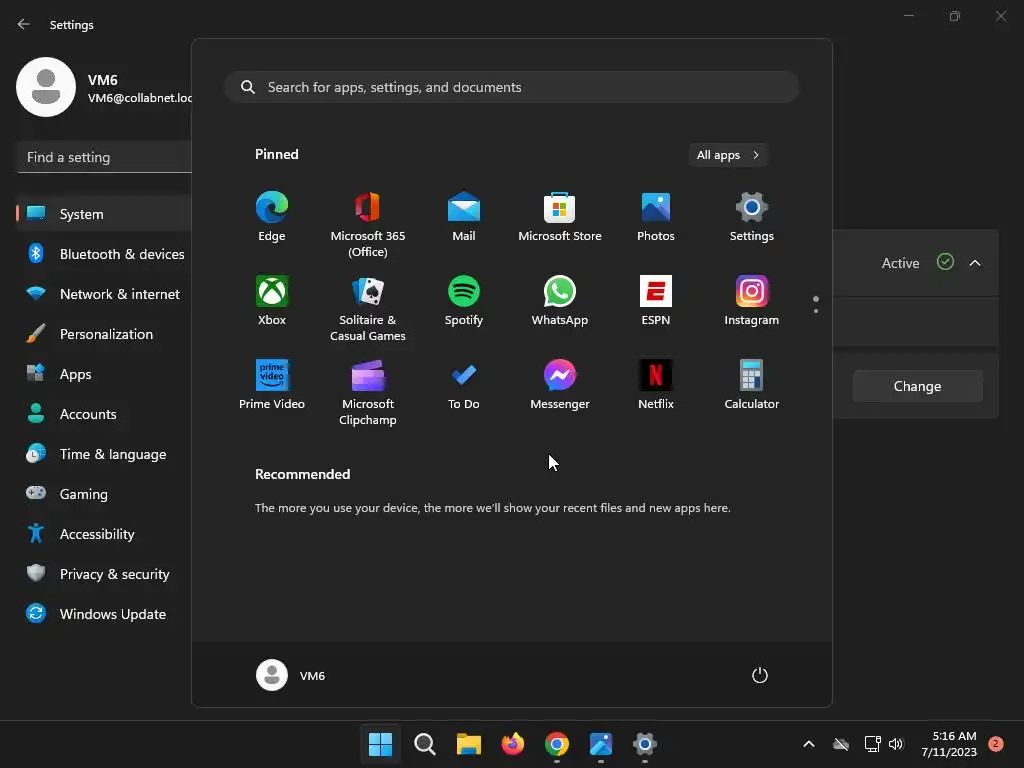Open Network & internet settings
This screenshot has width=1024, height=768.
point(104,294)
